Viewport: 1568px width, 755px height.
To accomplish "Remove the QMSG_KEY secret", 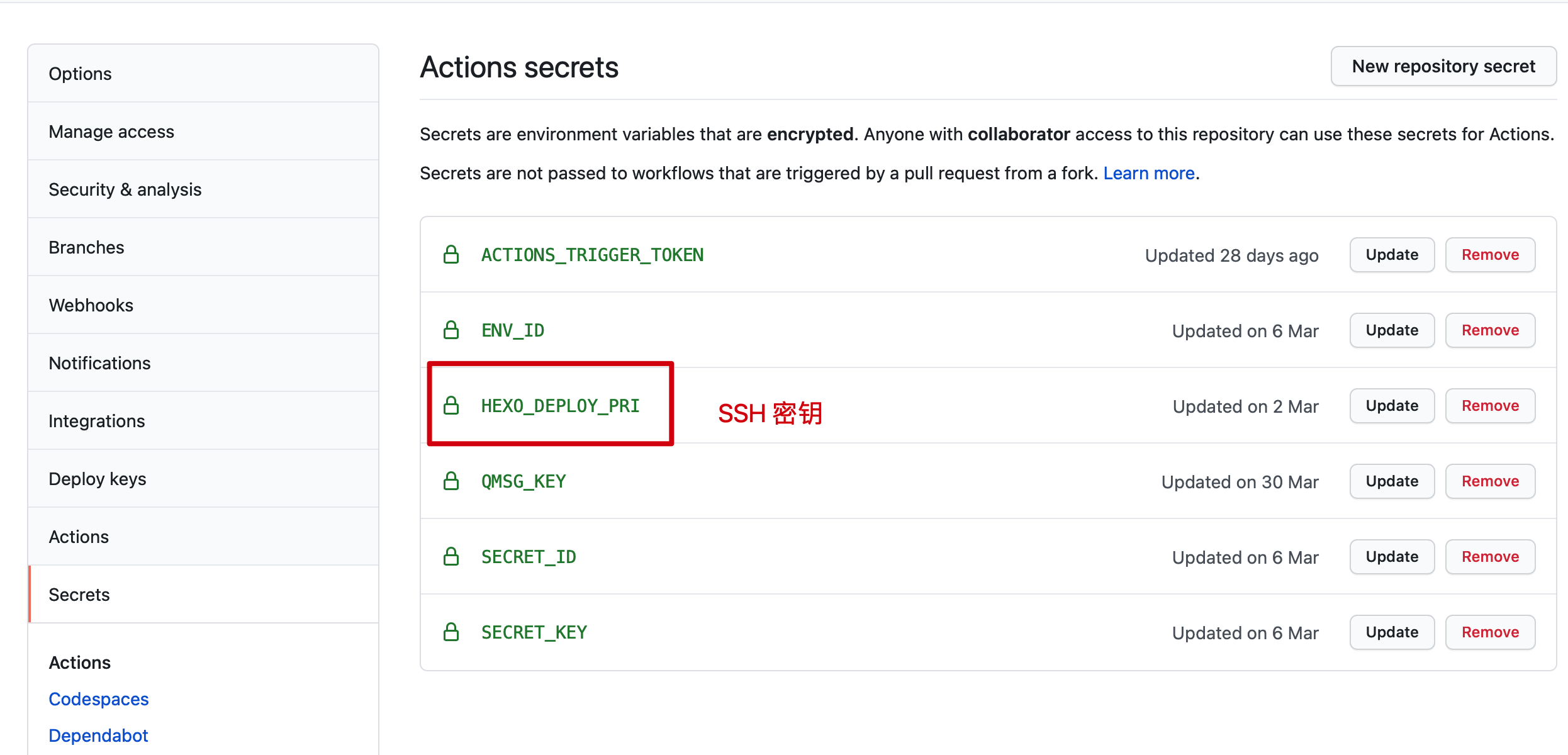I will point(1490,481).
